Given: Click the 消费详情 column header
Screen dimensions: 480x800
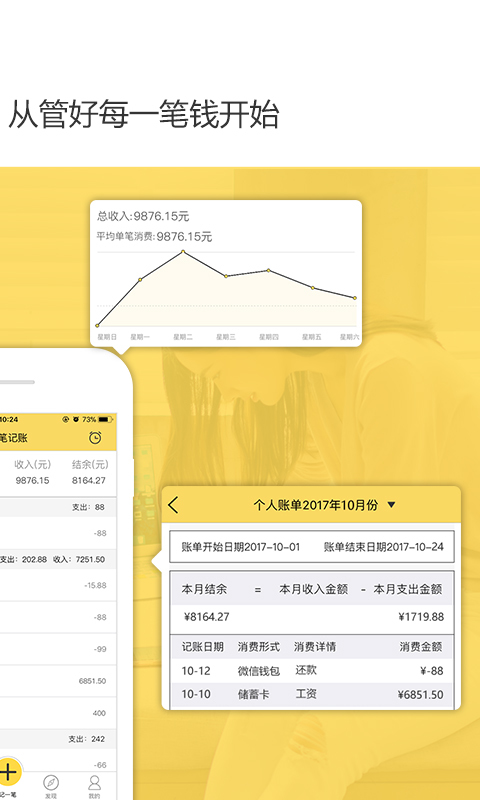Looking at the screenshot, I should click(315, 647).
